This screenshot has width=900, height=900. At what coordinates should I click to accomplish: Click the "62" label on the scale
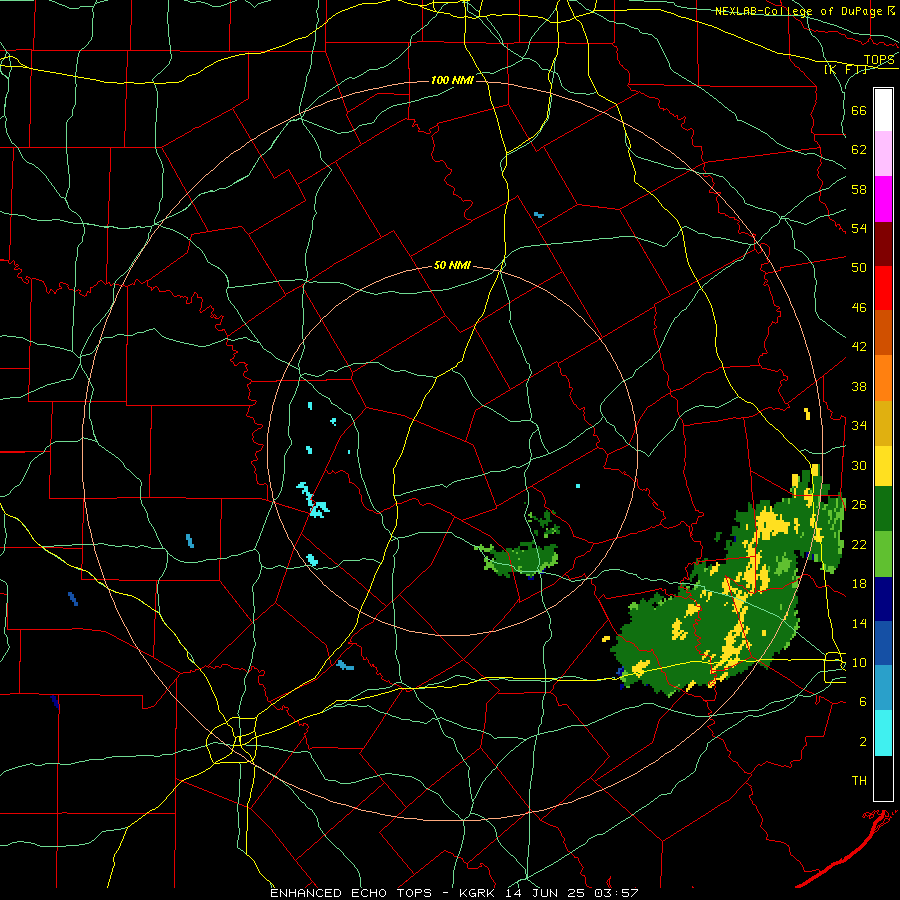pyautogui.click(x=859, y=150)
